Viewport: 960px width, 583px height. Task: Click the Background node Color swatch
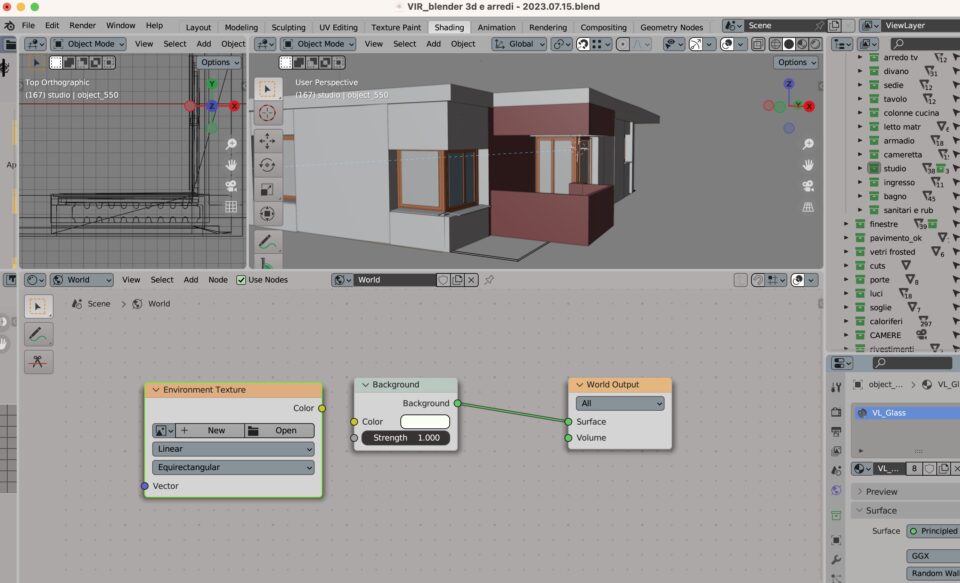click(425, 422)
